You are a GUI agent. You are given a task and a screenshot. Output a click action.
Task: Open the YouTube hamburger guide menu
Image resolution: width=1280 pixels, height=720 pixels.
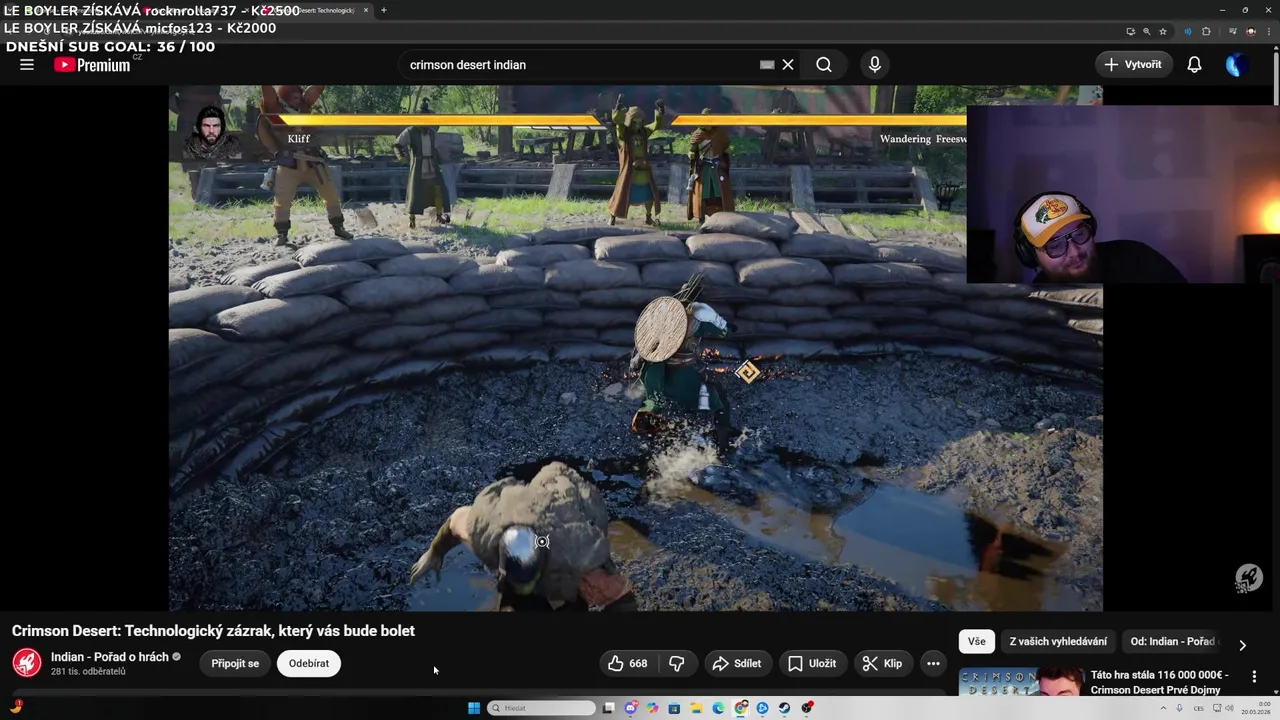click(27, 64)
